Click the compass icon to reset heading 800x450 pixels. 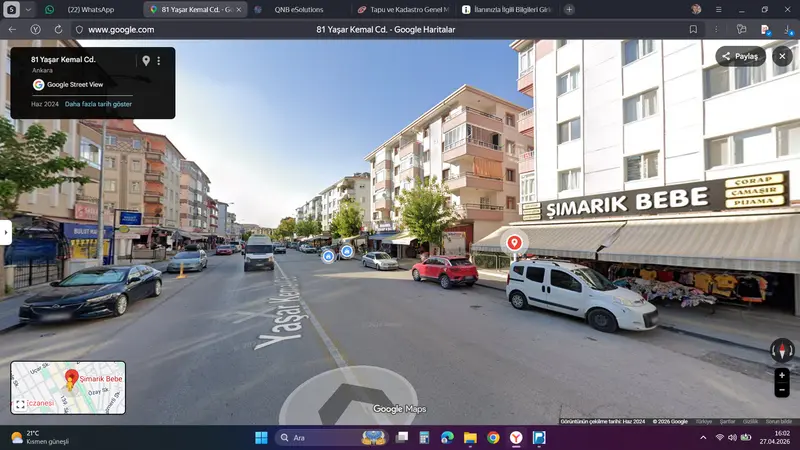tap(782, 351)
